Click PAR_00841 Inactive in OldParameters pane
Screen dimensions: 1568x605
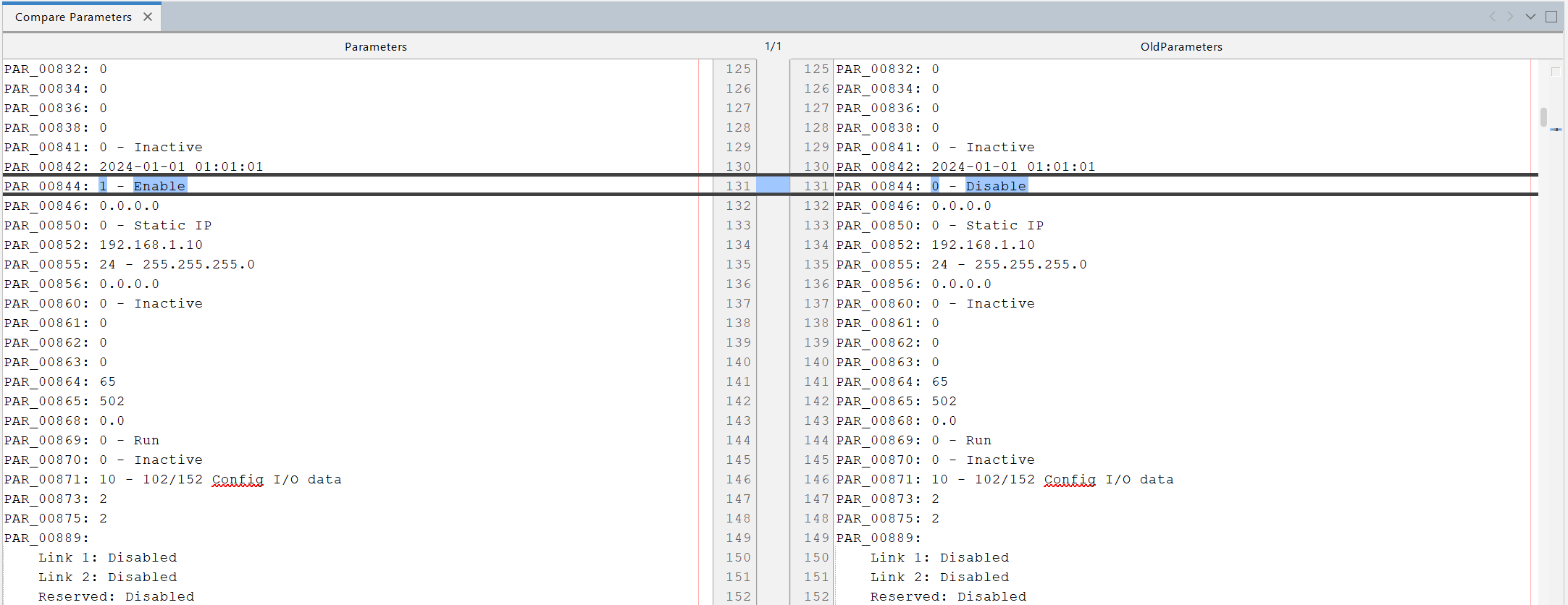936,147
